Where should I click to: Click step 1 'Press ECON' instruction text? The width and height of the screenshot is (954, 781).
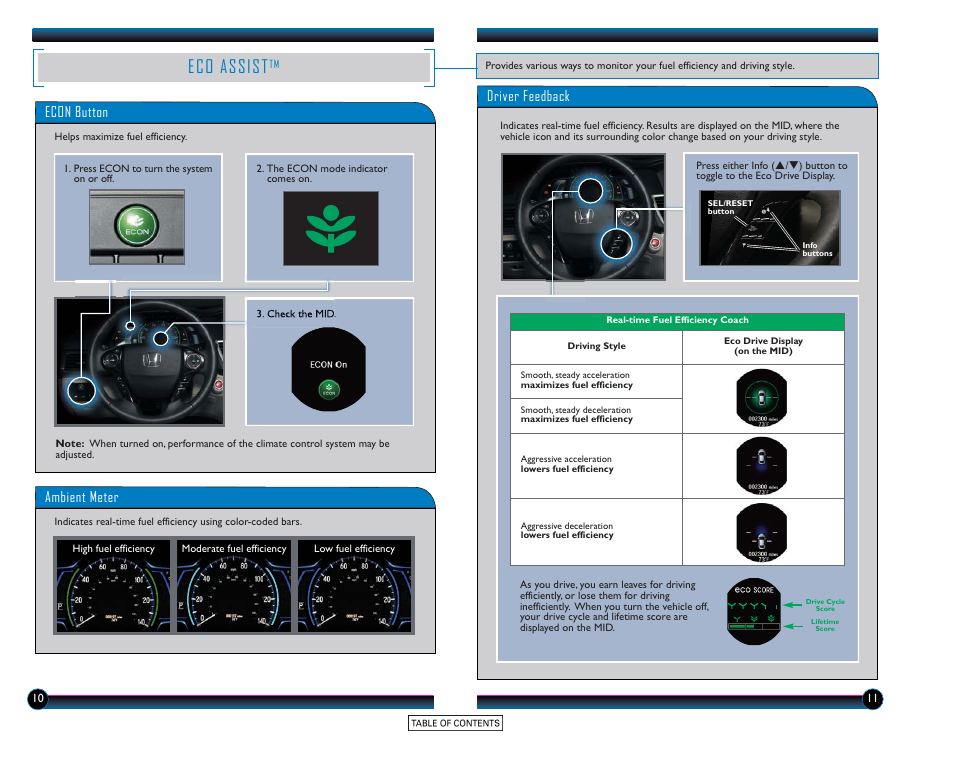(x=139, y=173)
